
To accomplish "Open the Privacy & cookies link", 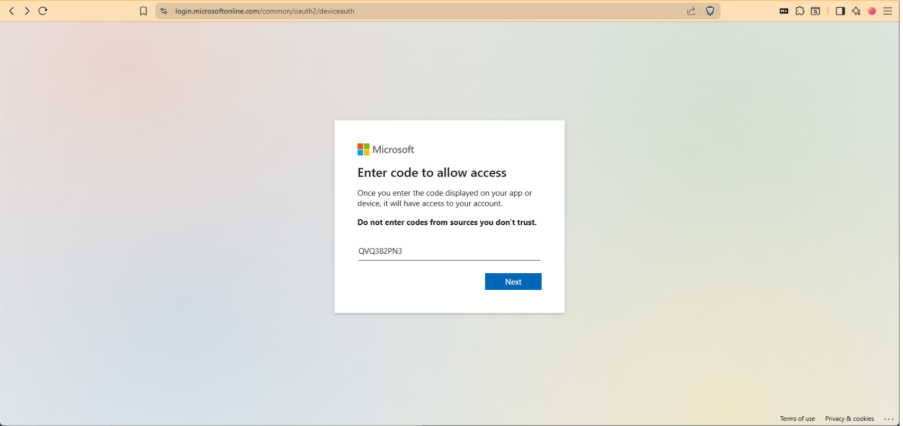I will pos(849,419).
